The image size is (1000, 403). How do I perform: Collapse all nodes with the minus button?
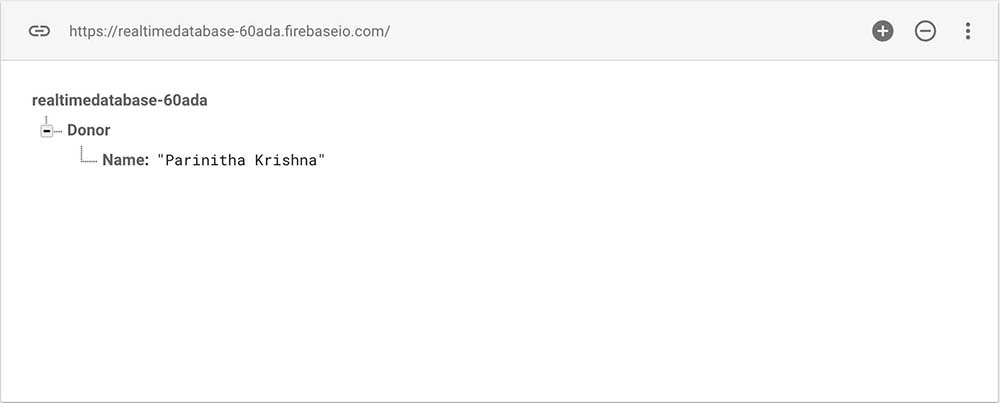[925, 31]
